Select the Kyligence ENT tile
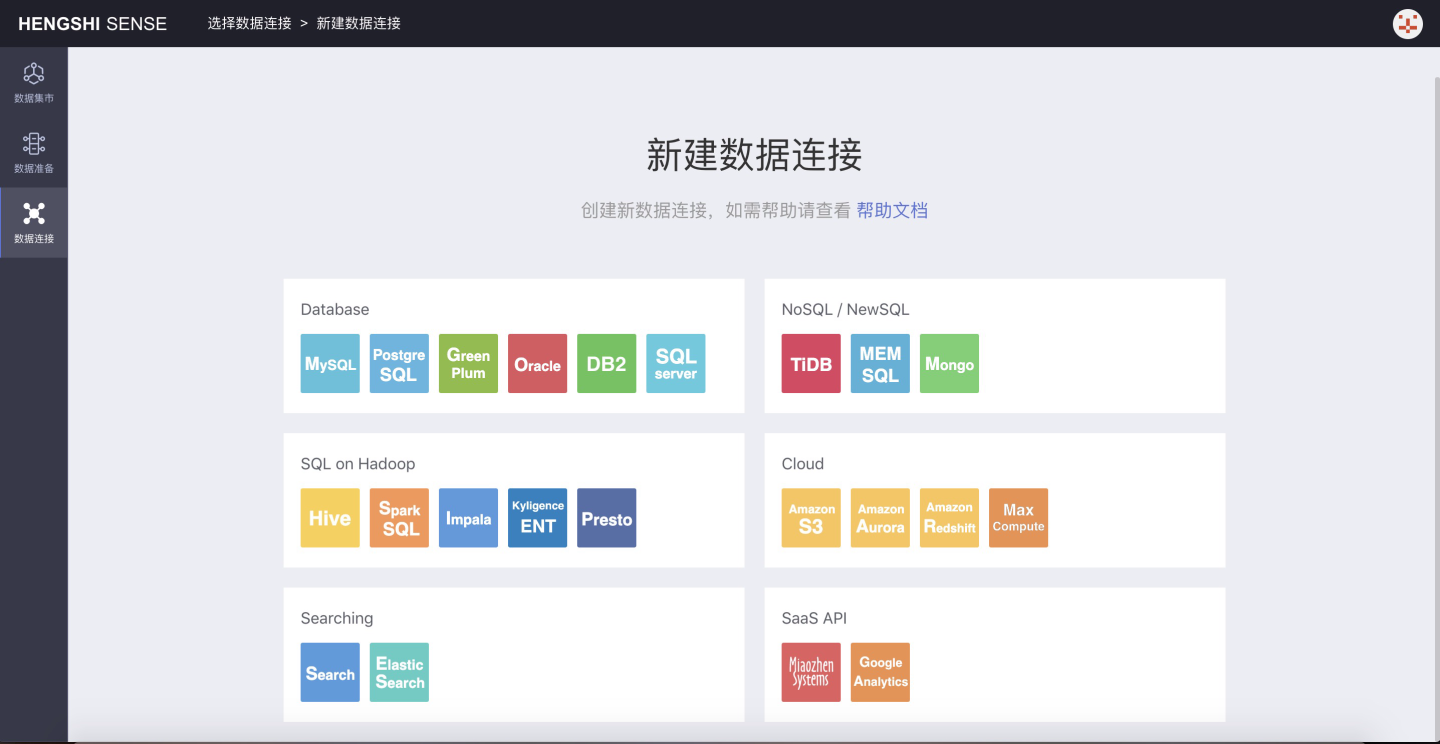The height and width of the screenshot is (744, 1440). tap(537, 518)
